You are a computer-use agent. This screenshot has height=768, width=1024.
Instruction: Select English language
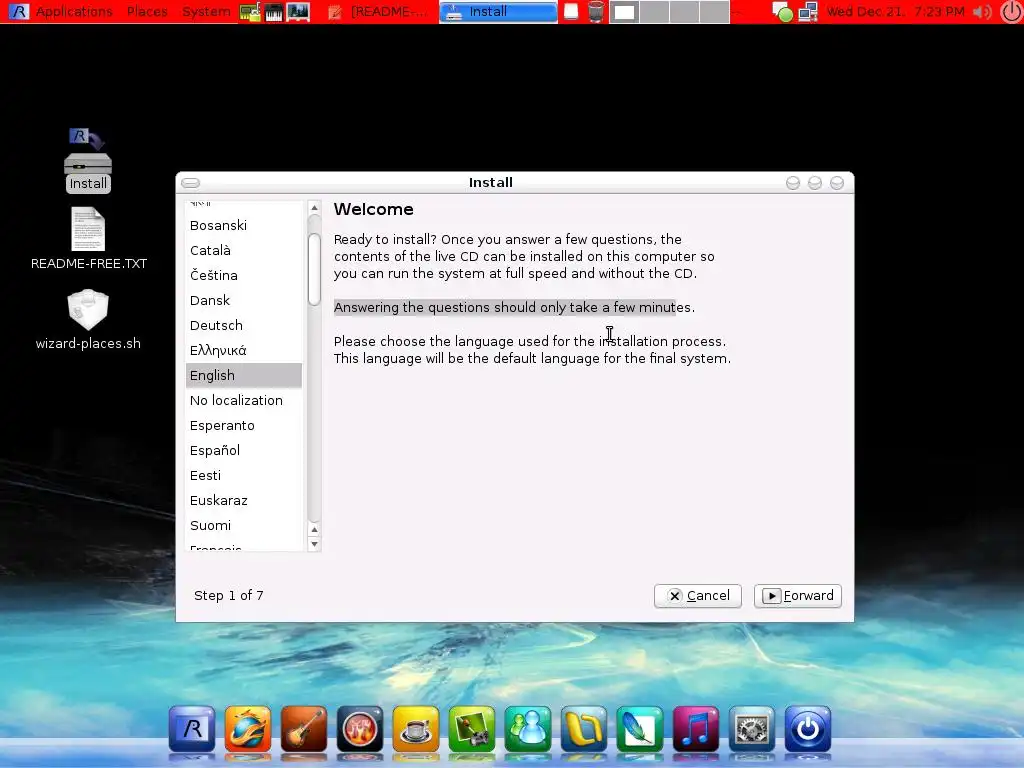244,376
